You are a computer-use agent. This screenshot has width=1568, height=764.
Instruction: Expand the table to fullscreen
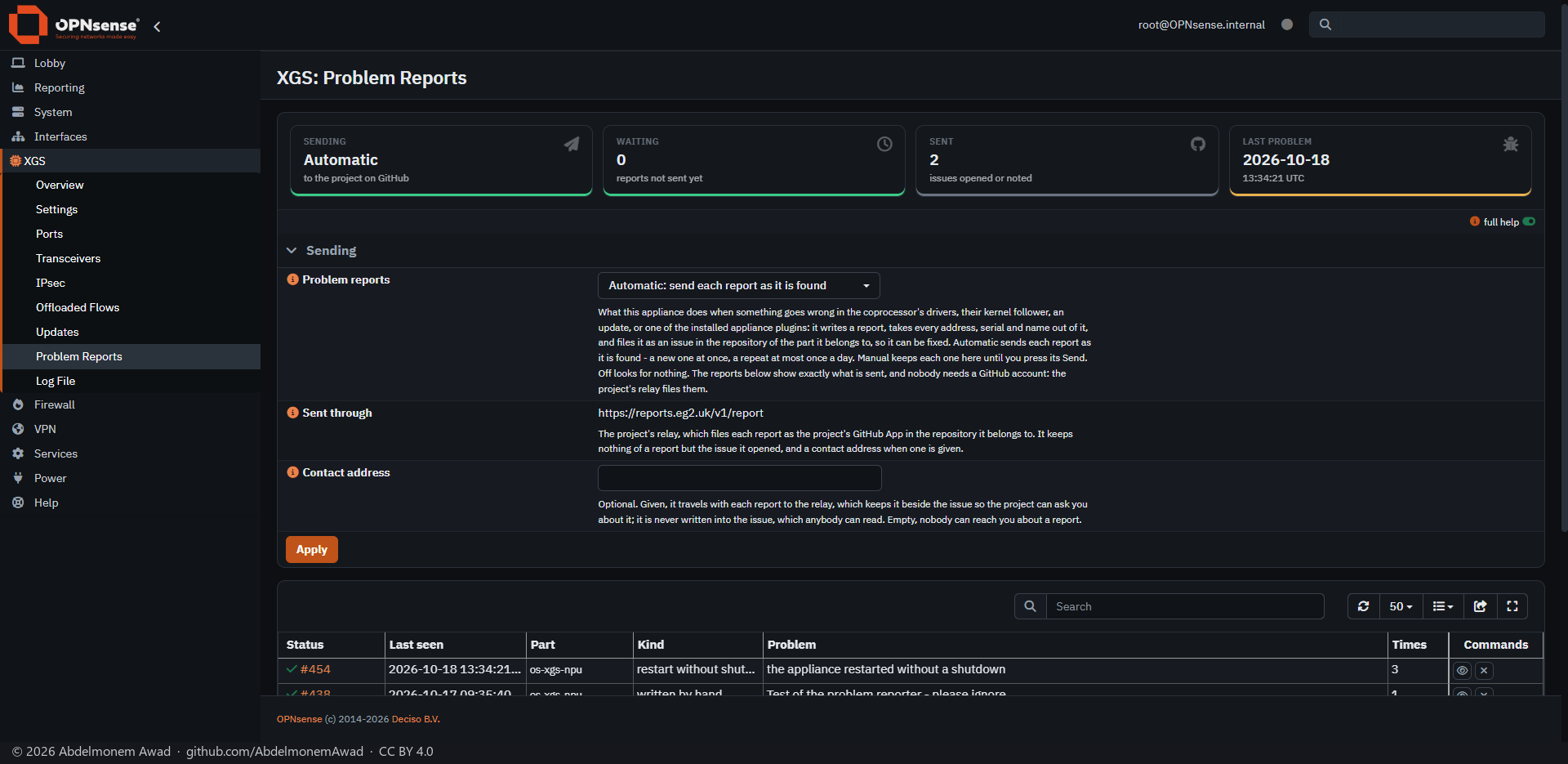(1512, 606)
